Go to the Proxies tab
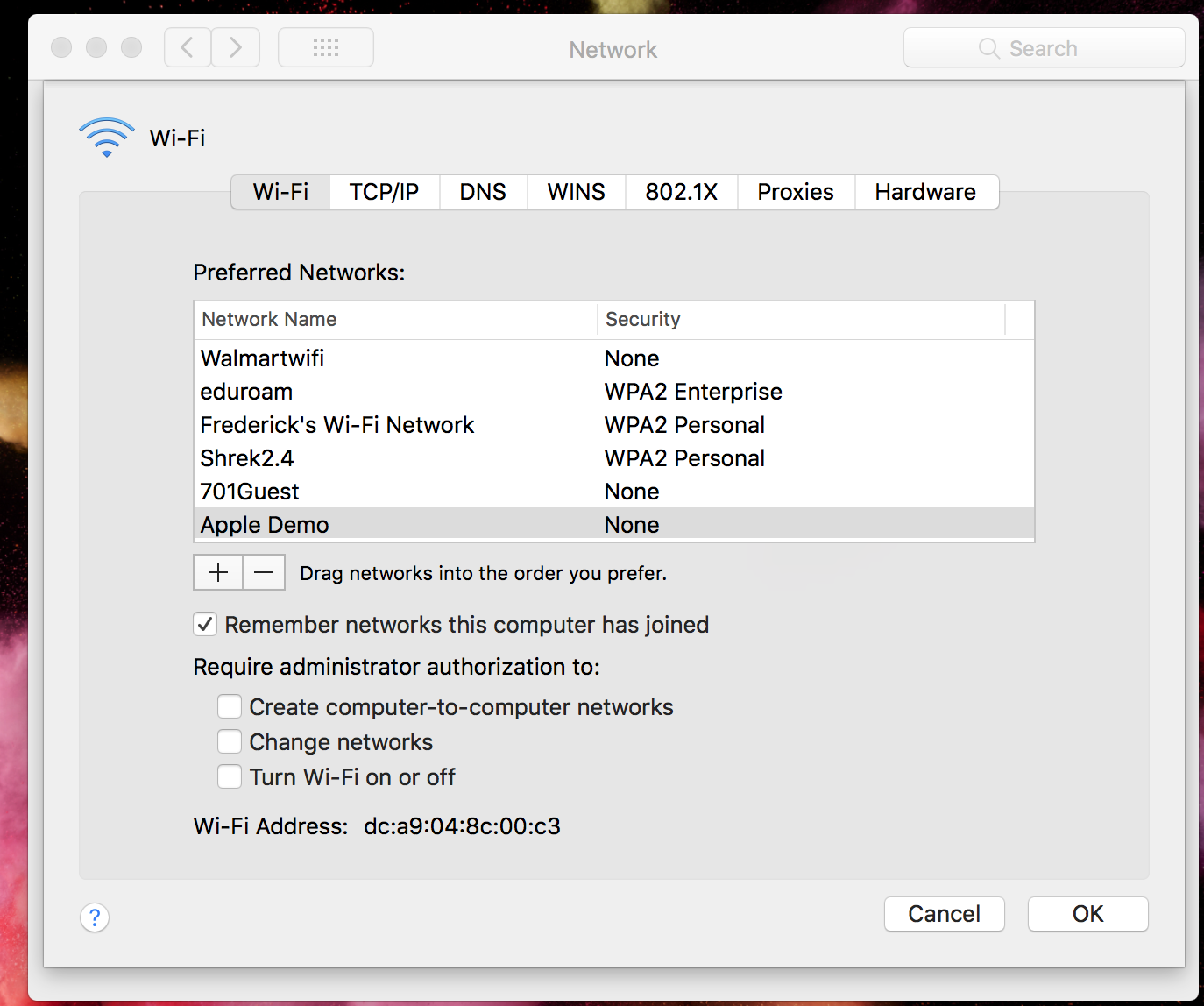Image resolution: width=1204 pixels, height=1006 pixels. [795, 192]
